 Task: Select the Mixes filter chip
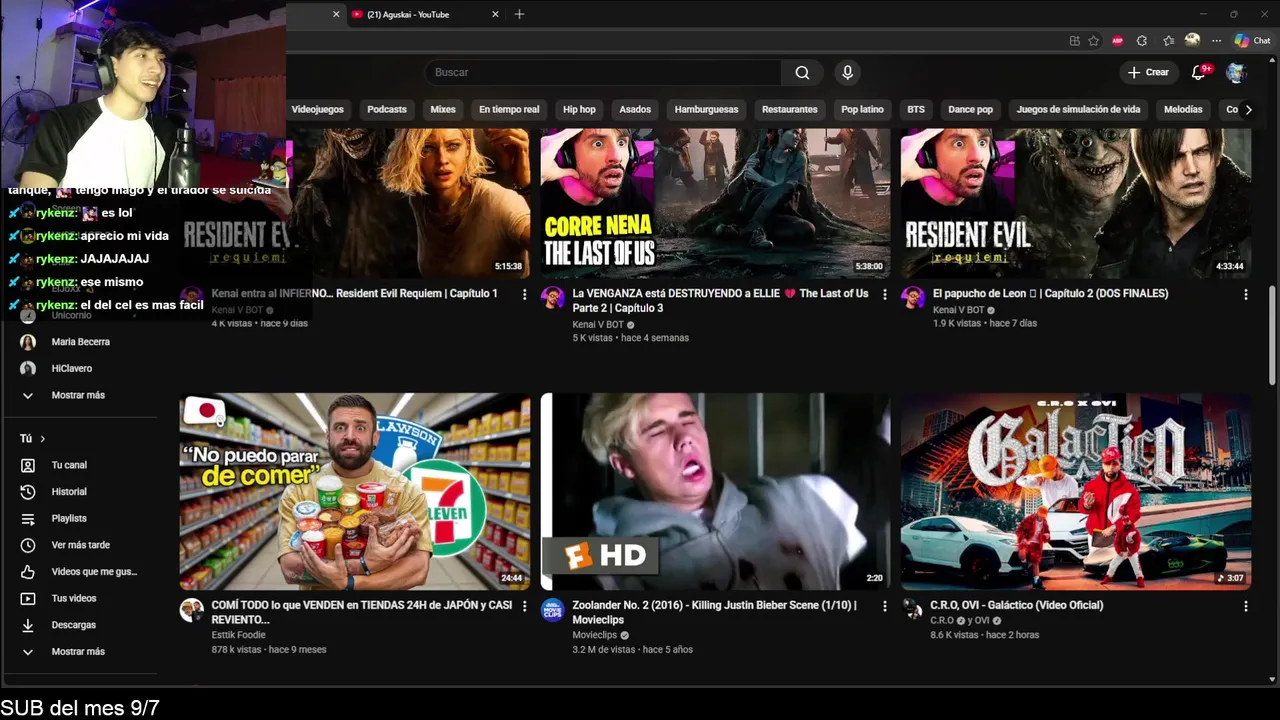click(x=443, y=109)
